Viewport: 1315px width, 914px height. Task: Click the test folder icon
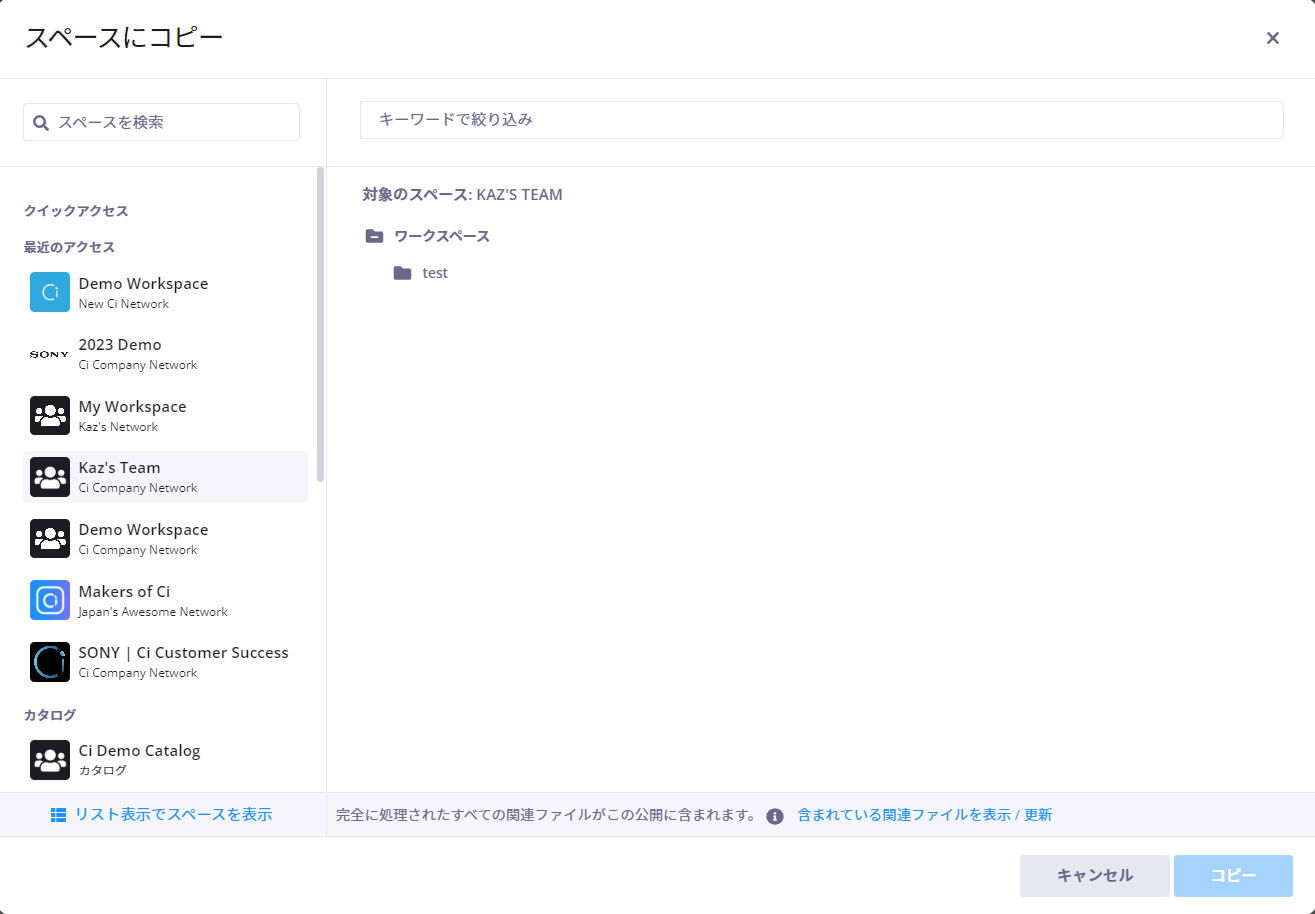403,273
